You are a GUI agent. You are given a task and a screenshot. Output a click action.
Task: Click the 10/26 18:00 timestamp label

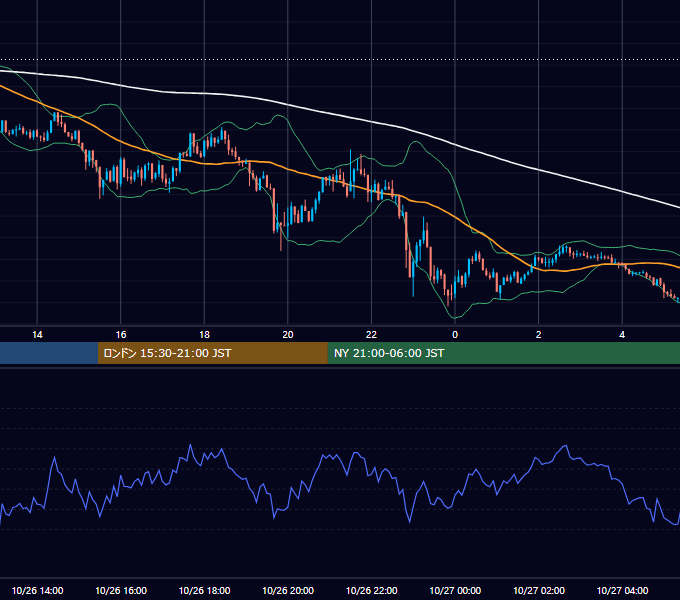204,590
